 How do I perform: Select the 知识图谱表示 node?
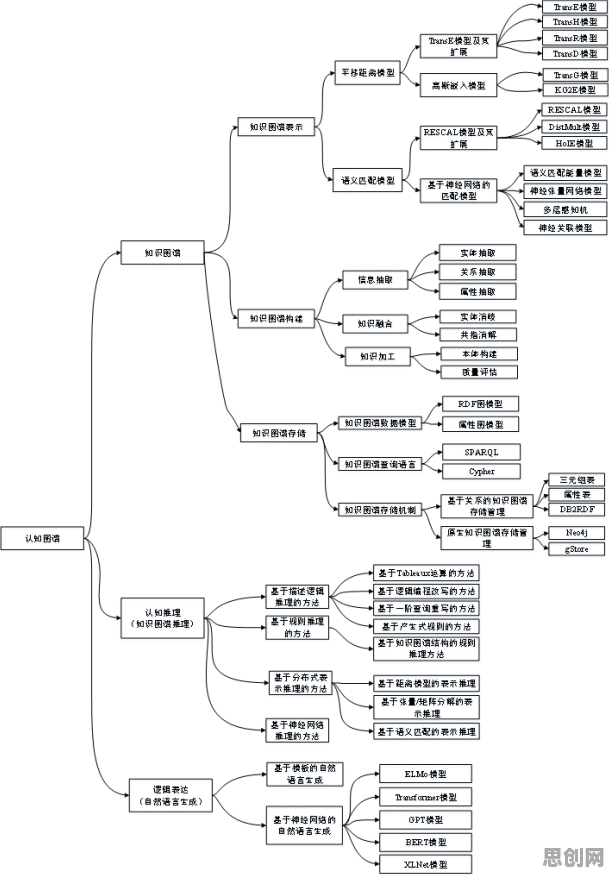point(277,127)
